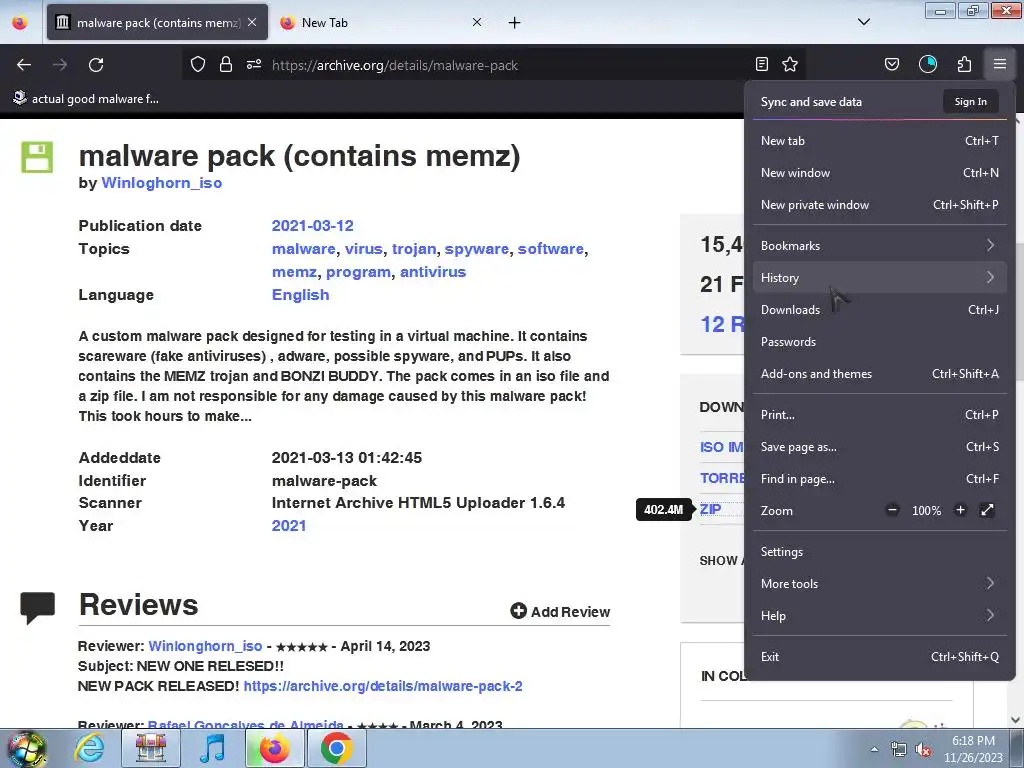1024x768 pixels.
Task: Close the New Tab tab
Action: [477, 22]
